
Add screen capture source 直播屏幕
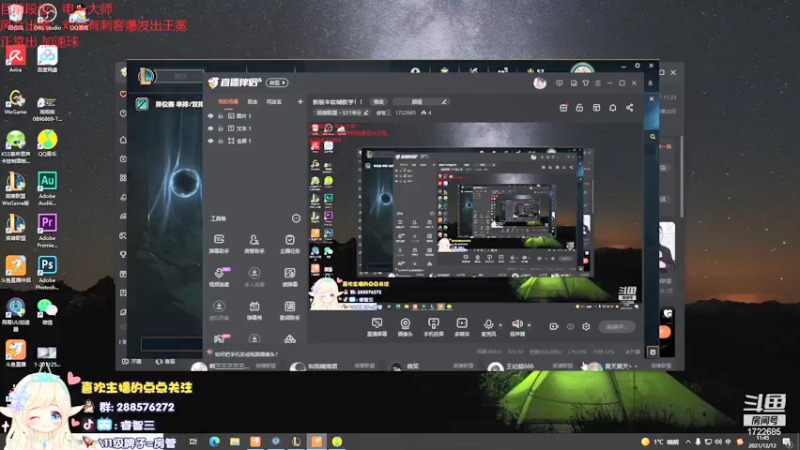(x=377, y=327)
